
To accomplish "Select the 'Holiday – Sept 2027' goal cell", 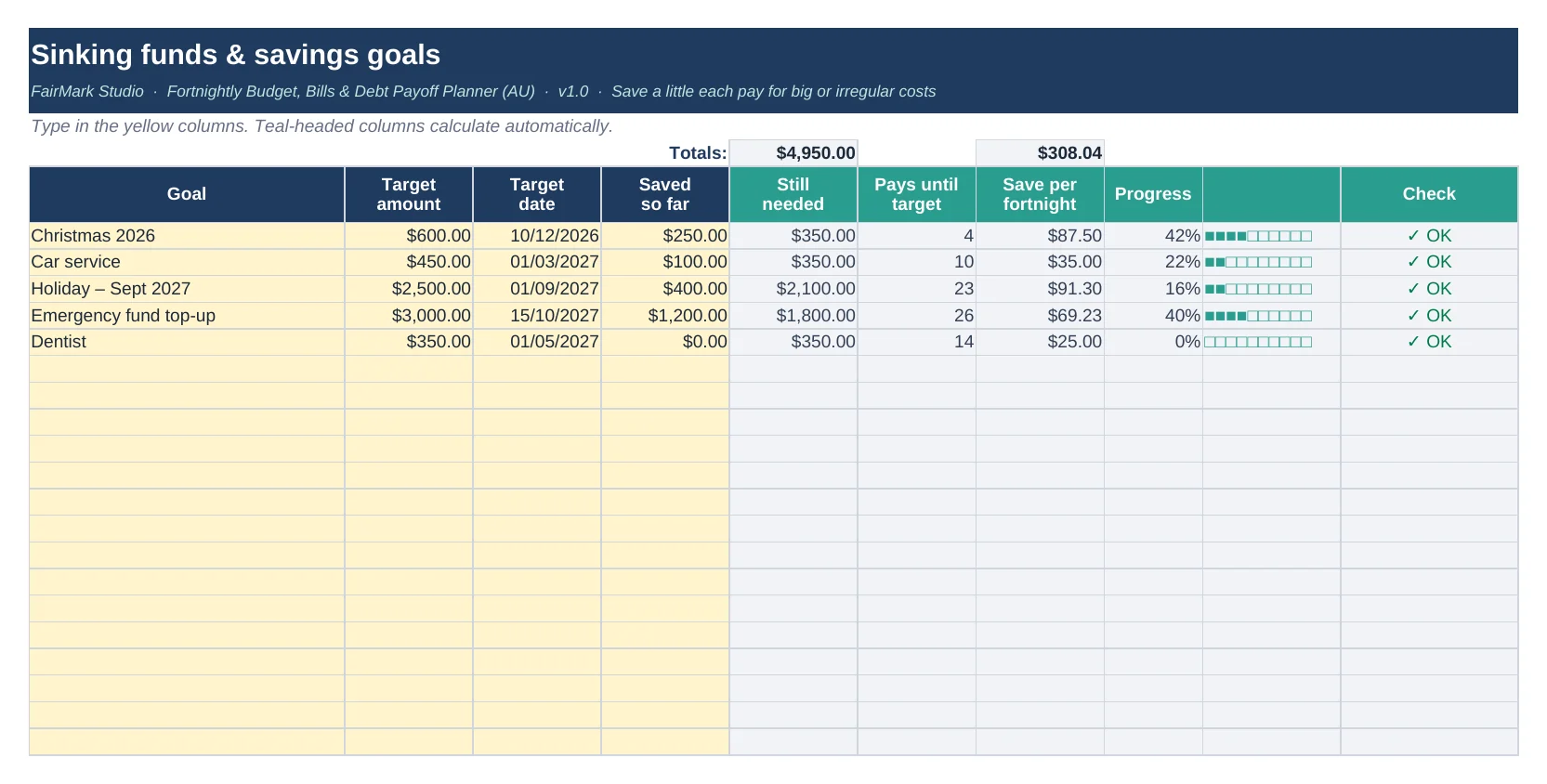I will 187,289.
